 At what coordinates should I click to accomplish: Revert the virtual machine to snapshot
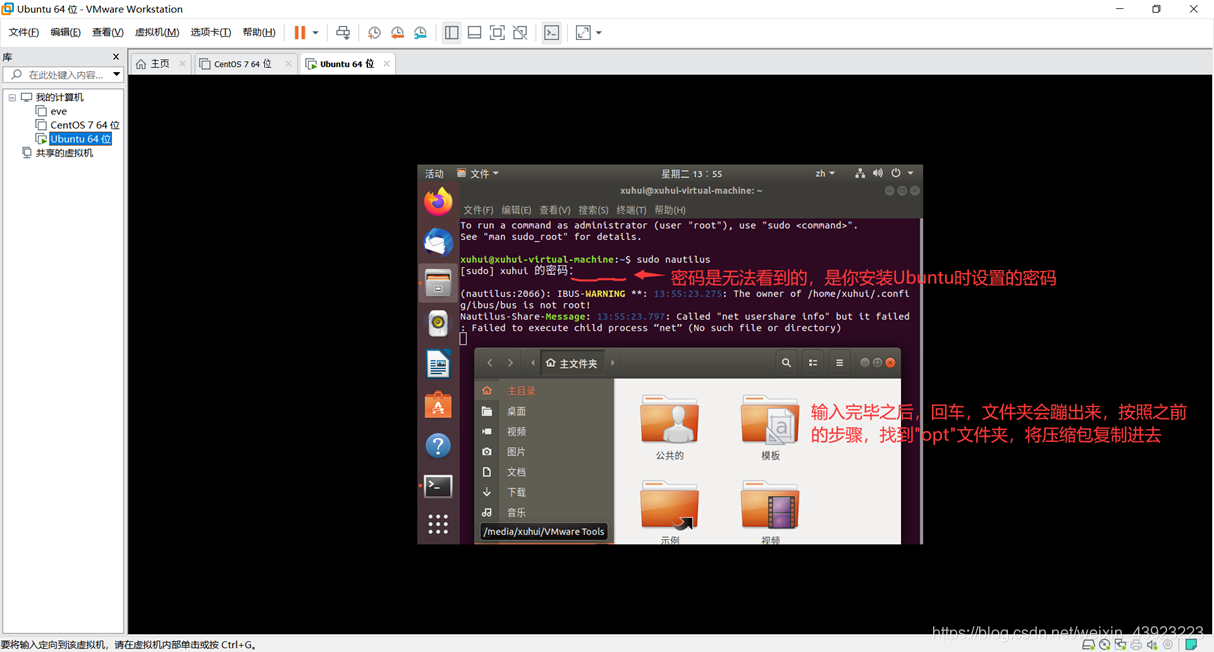(x=397, y=33)
